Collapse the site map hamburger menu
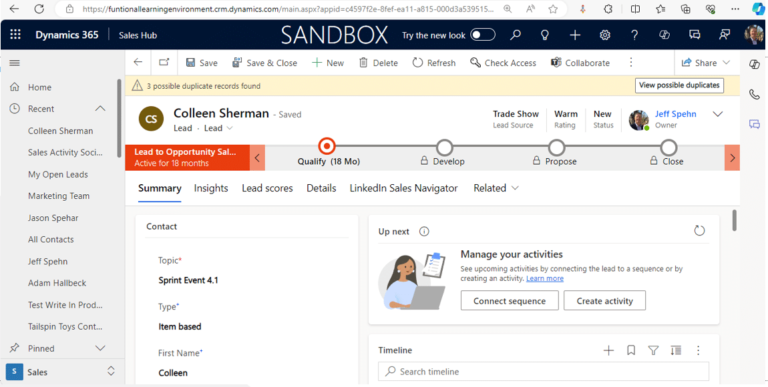The height and width of the screenshot is (387, 768). coord(15,63)
